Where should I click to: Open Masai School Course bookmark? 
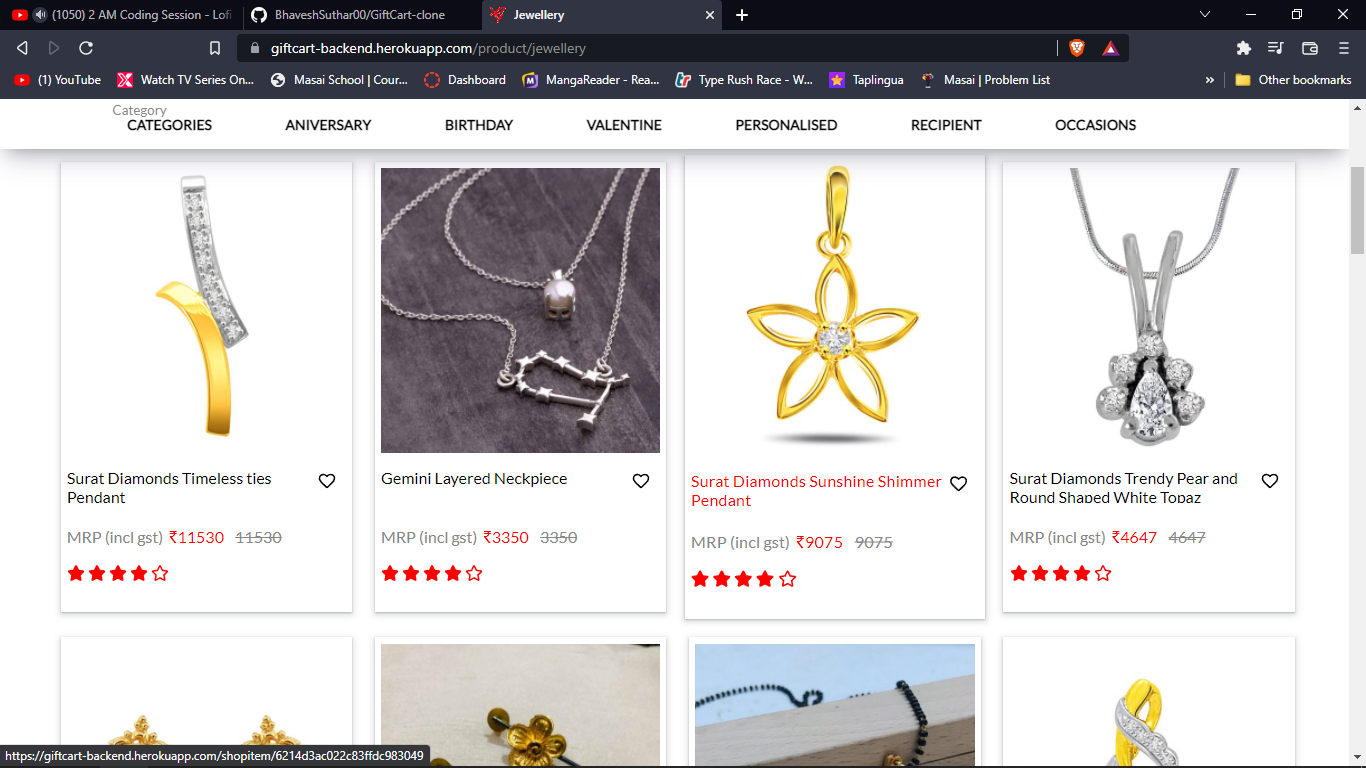[339, 80]
